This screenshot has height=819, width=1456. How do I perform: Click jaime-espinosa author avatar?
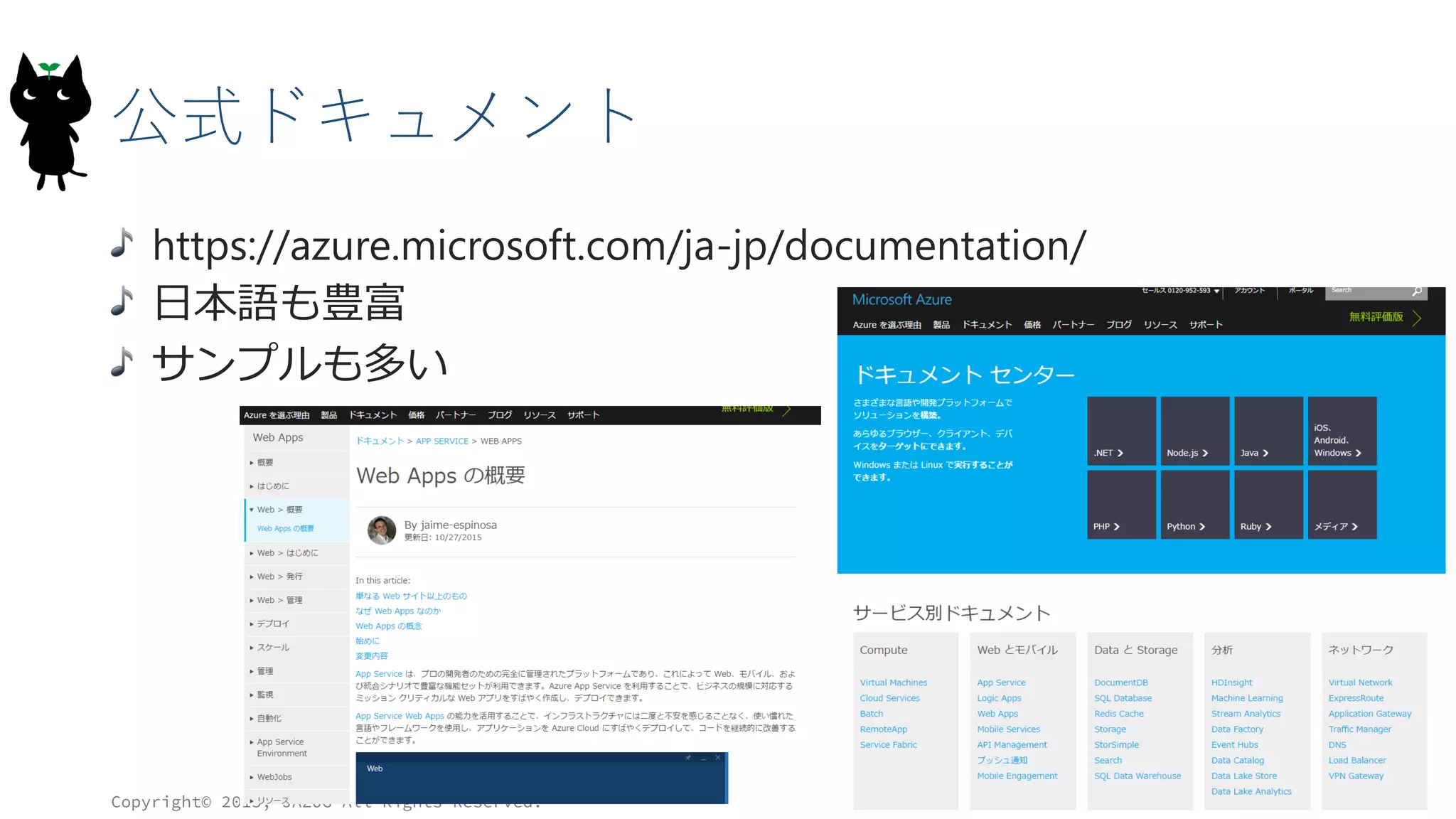pos(382,530)
